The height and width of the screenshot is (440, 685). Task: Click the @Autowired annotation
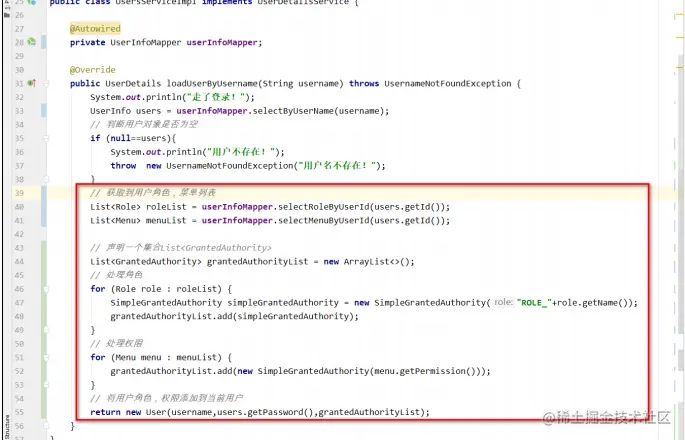click(x=95, y=28)
